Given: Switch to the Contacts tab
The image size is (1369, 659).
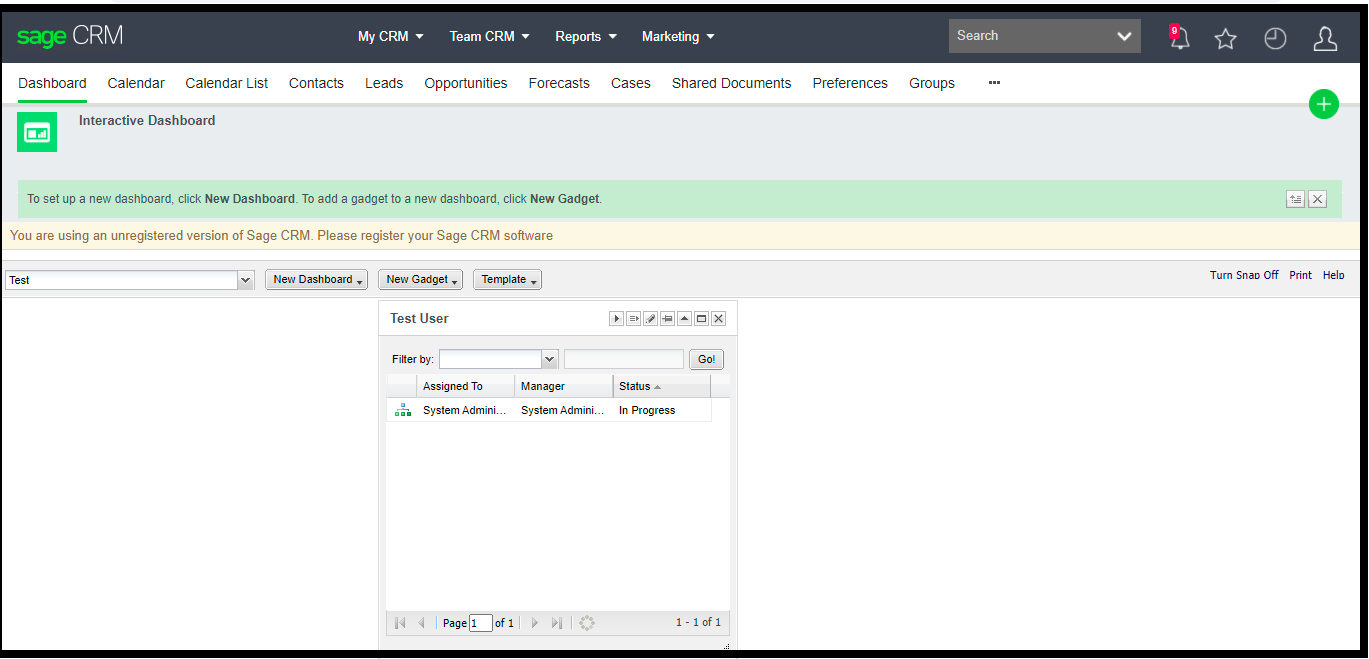Looking at the screenshot, I should 316,83.
